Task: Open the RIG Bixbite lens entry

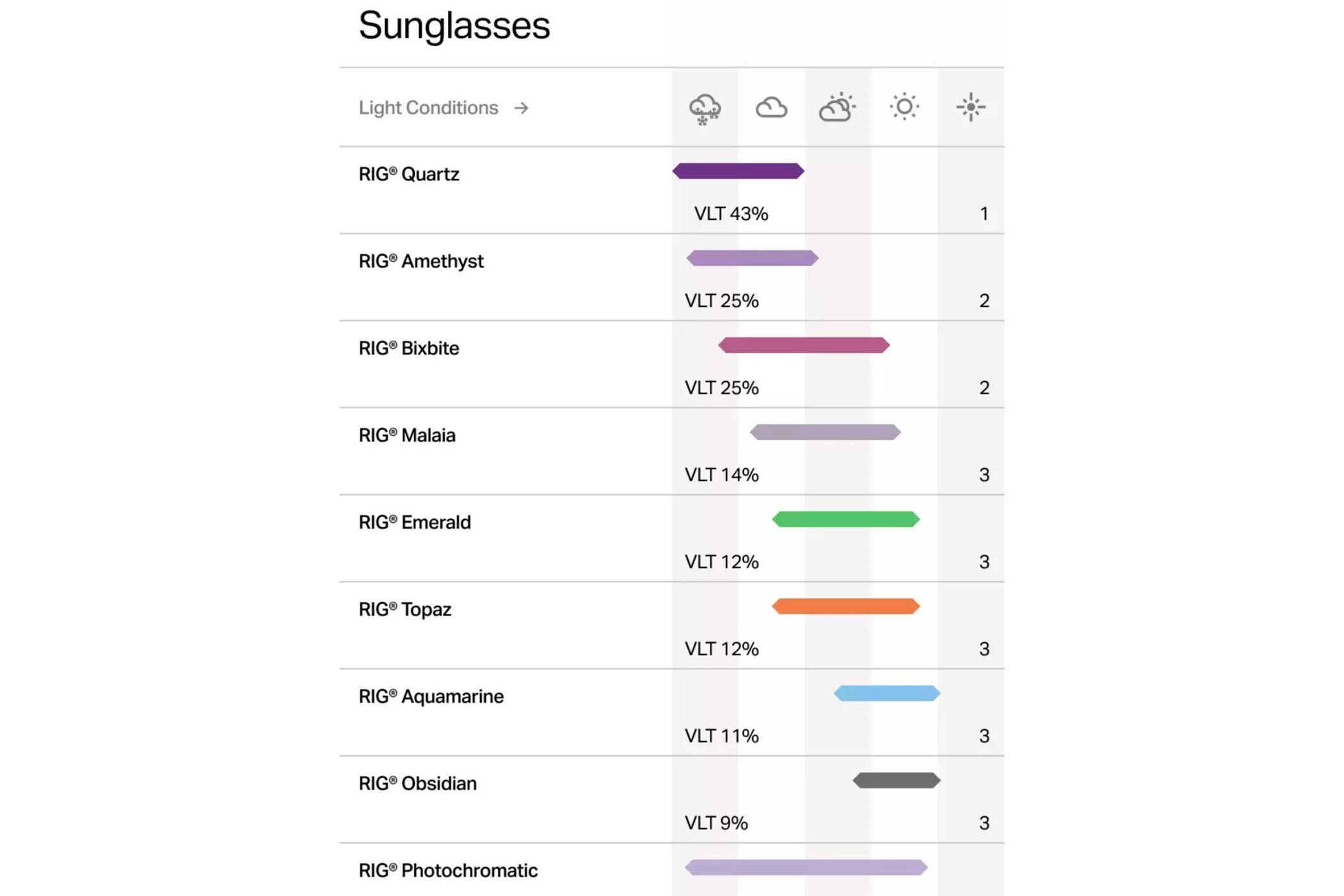Action: [x=409, y=348]
